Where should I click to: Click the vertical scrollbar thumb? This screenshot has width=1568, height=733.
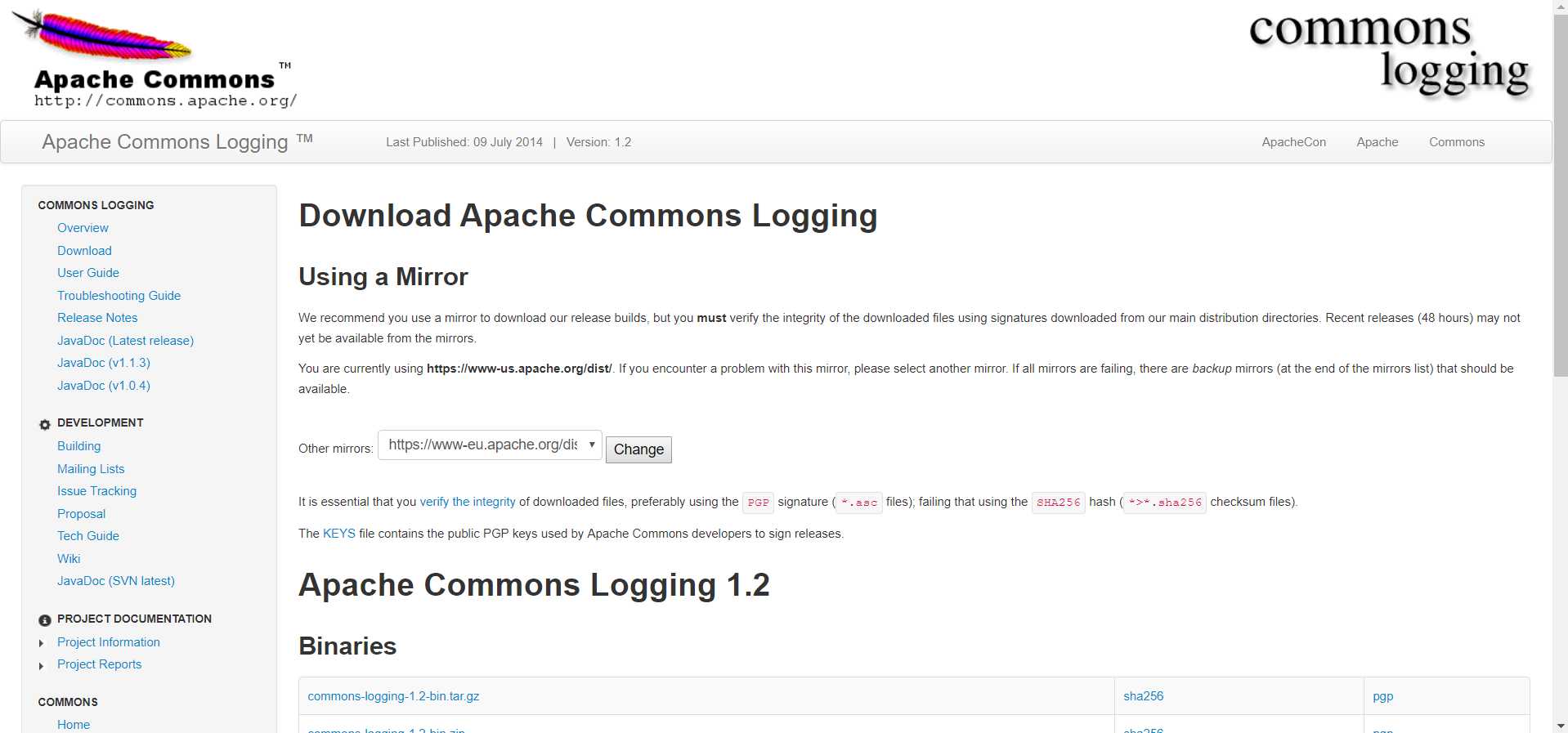pyautogui.click(x=1561, y=196)
